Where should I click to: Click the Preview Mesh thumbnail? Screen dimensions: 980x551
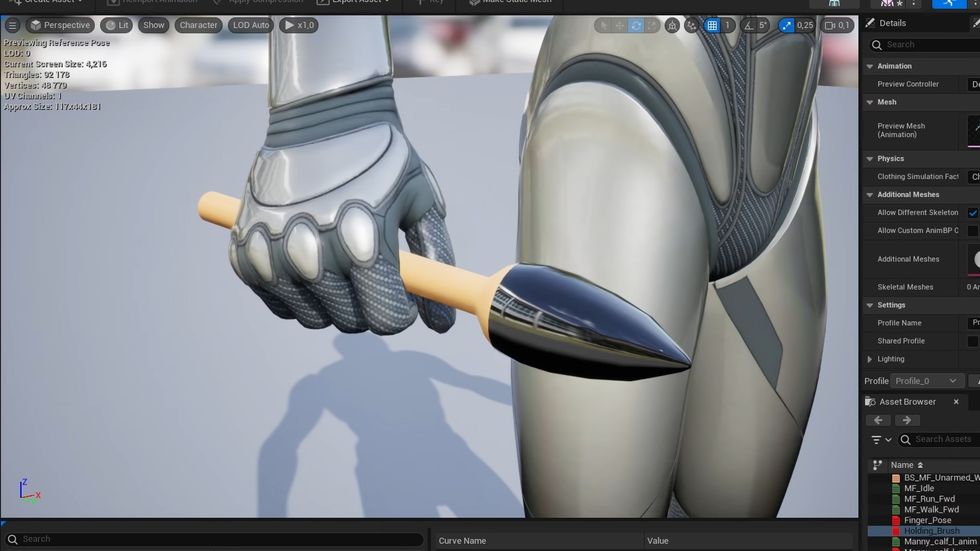[x=974, y=131]
